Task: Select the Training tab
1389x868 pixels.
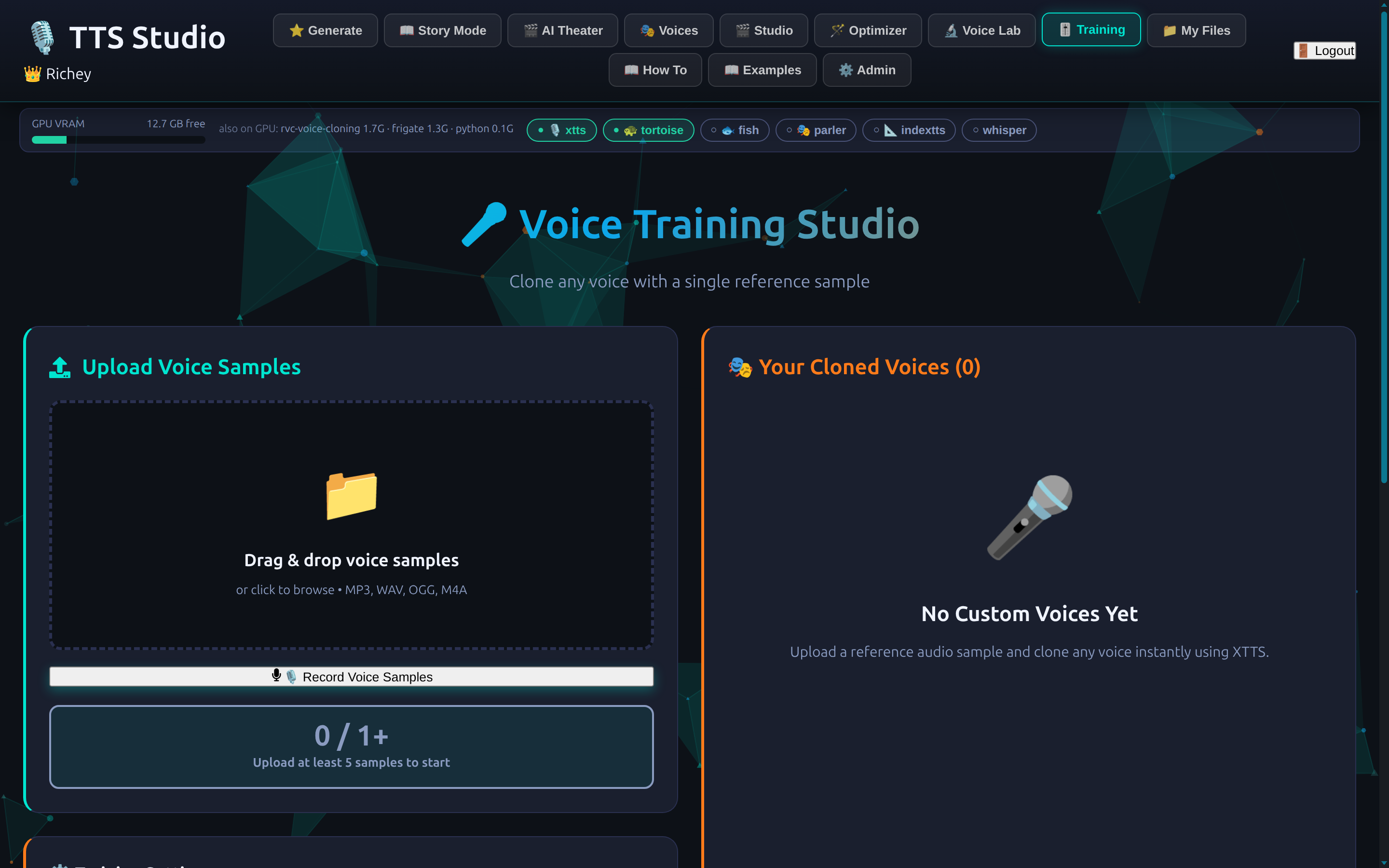Action: (x=1091, y=29)
